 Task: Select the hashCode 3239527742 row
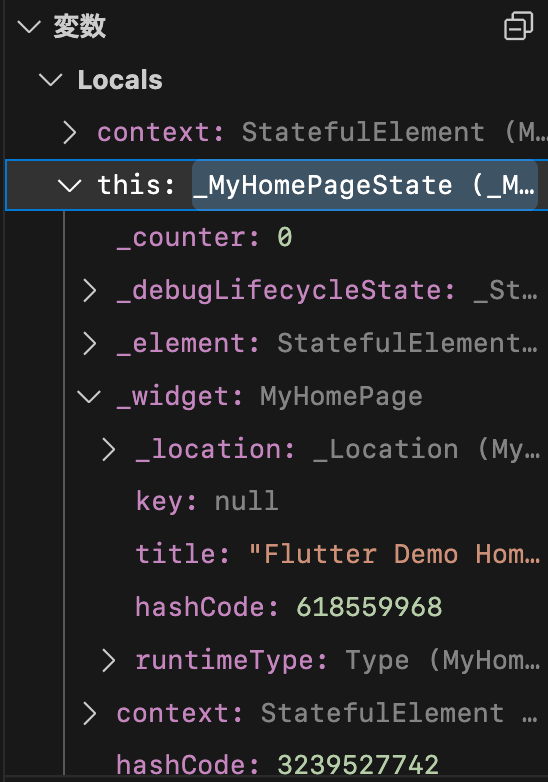pyautogui.click(x=276, y=764)
